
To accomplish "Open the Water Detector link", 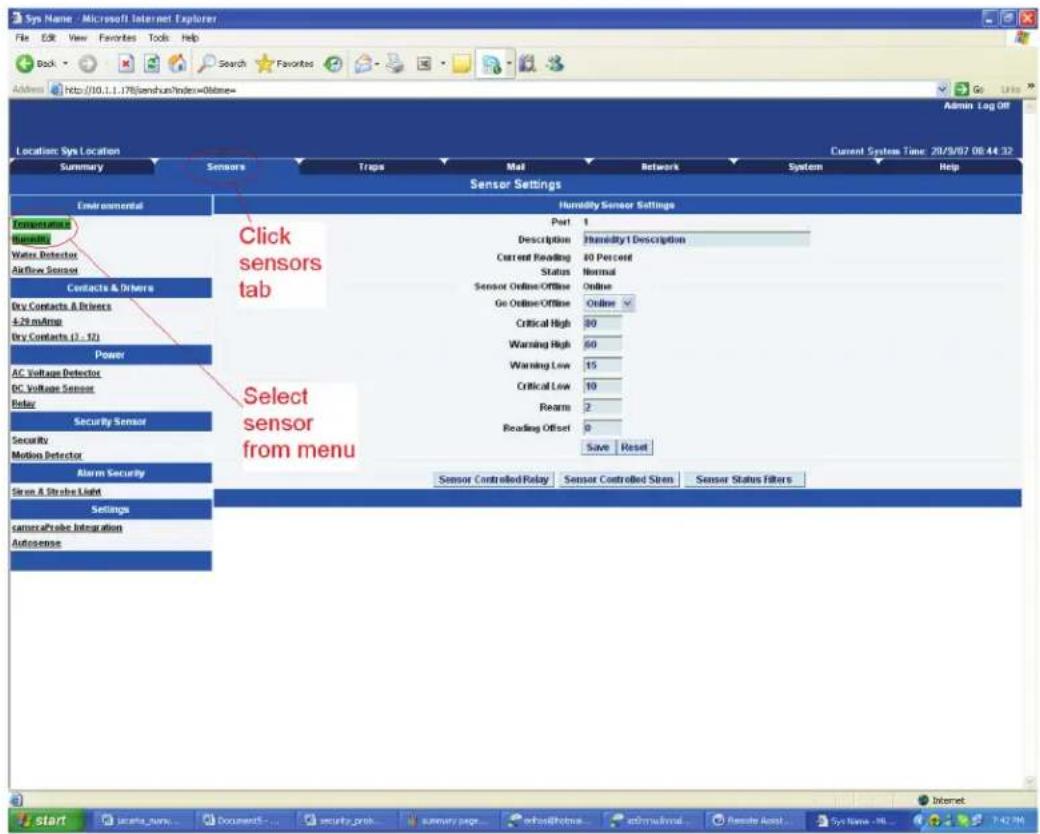I will pos(44,255).
